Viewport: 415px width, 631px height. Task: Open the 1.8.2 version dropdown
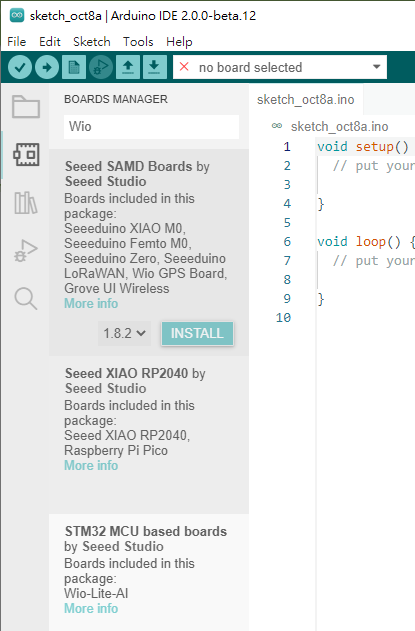[124, 333]
